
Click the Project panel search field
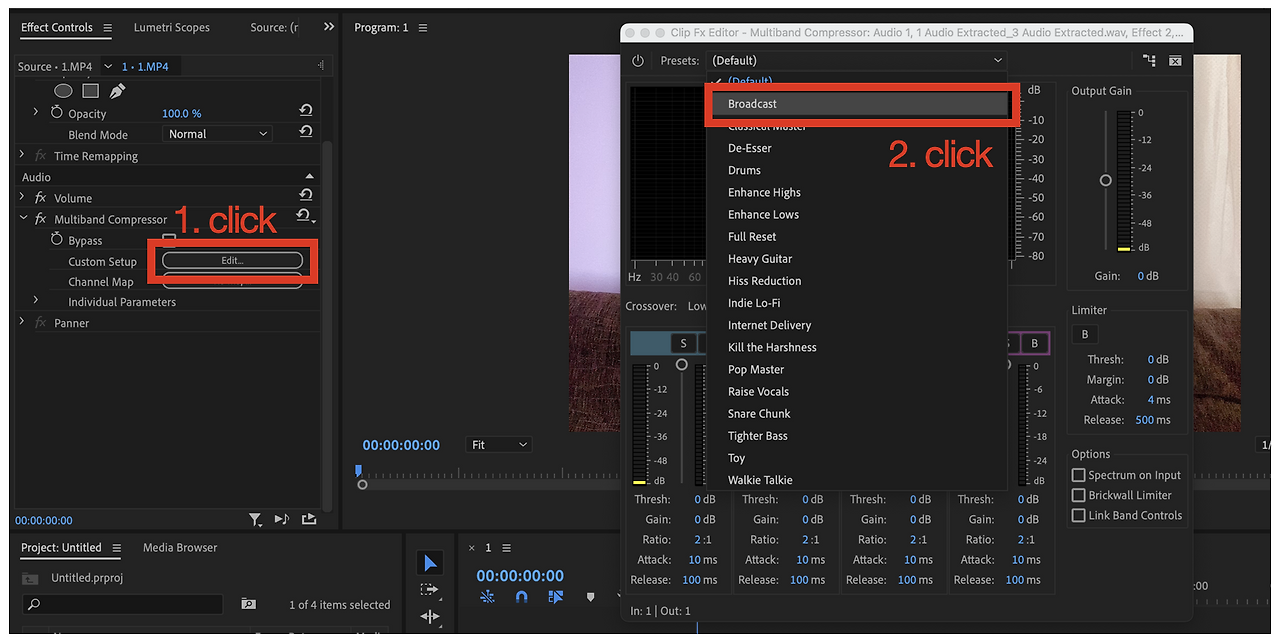pos(123,604)
